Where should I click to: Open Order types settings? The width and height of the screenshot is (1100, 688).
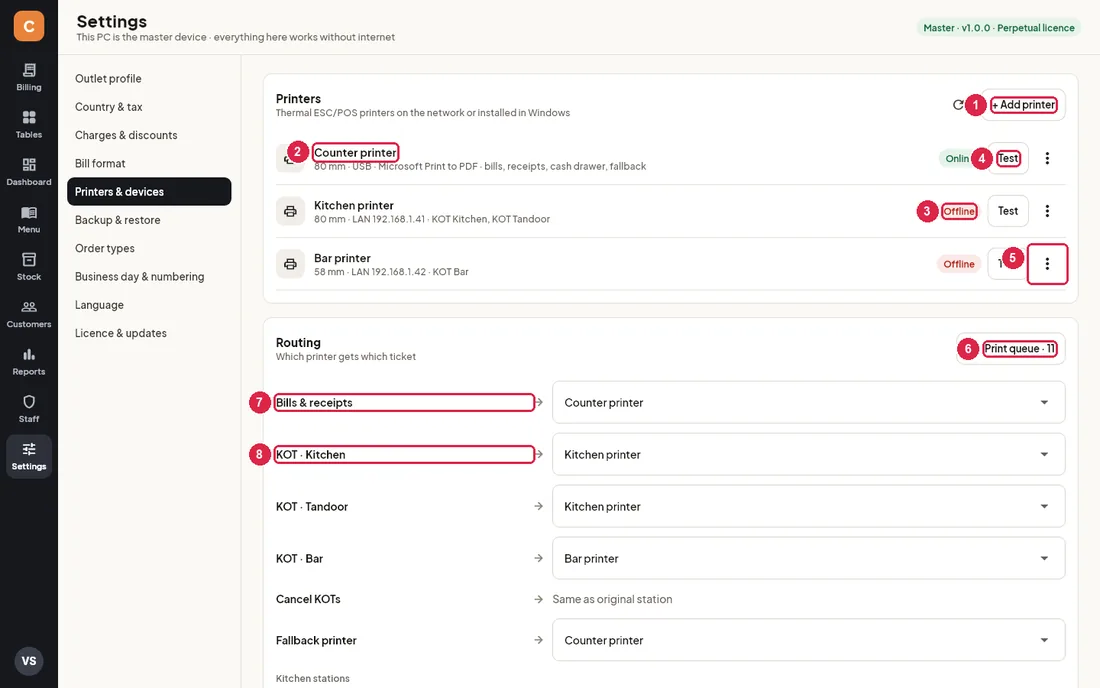tap(149, 248)
